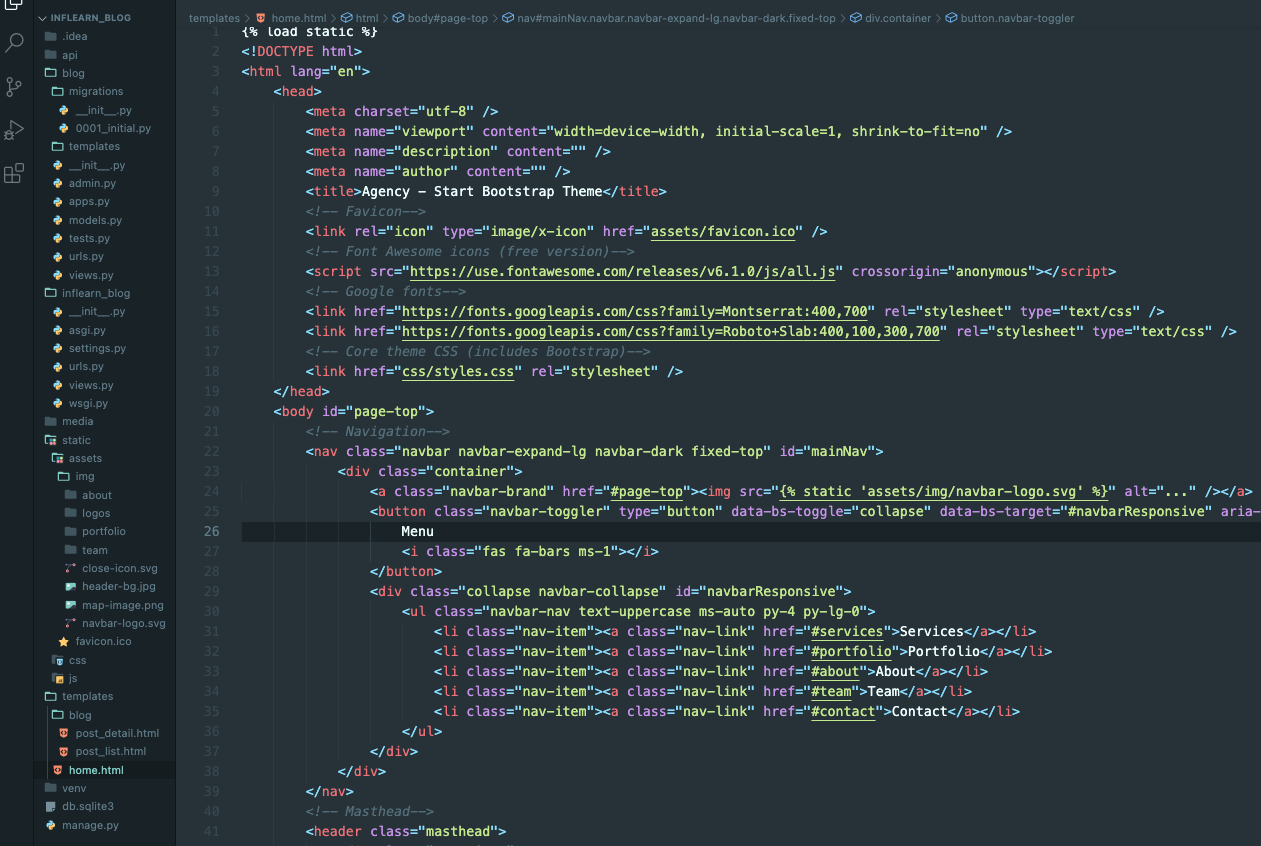Viewport: 1261px width, 846px height.
Task: Select home.html in the explorer tree
Action: click(96, 770)
